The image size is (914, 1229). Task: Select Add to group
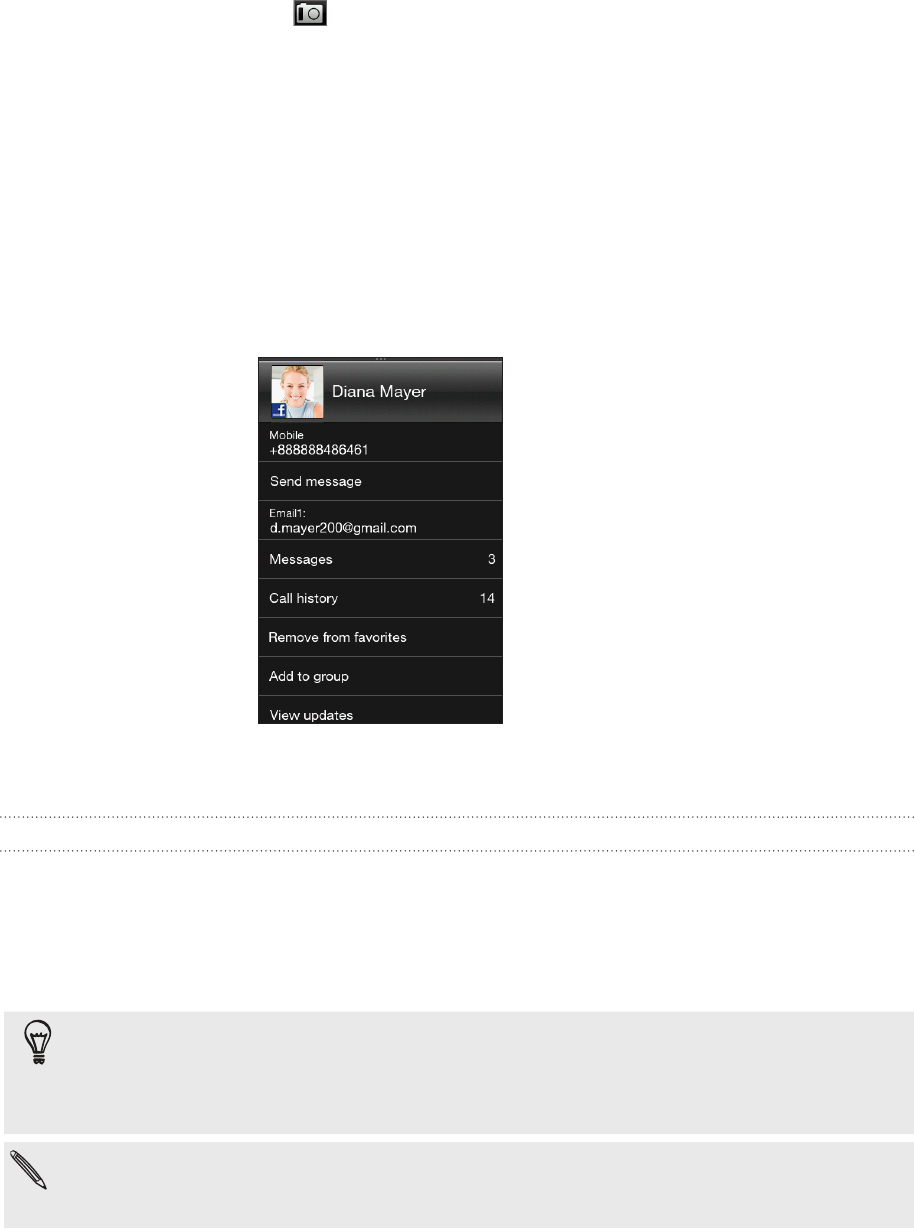point(380,676)
